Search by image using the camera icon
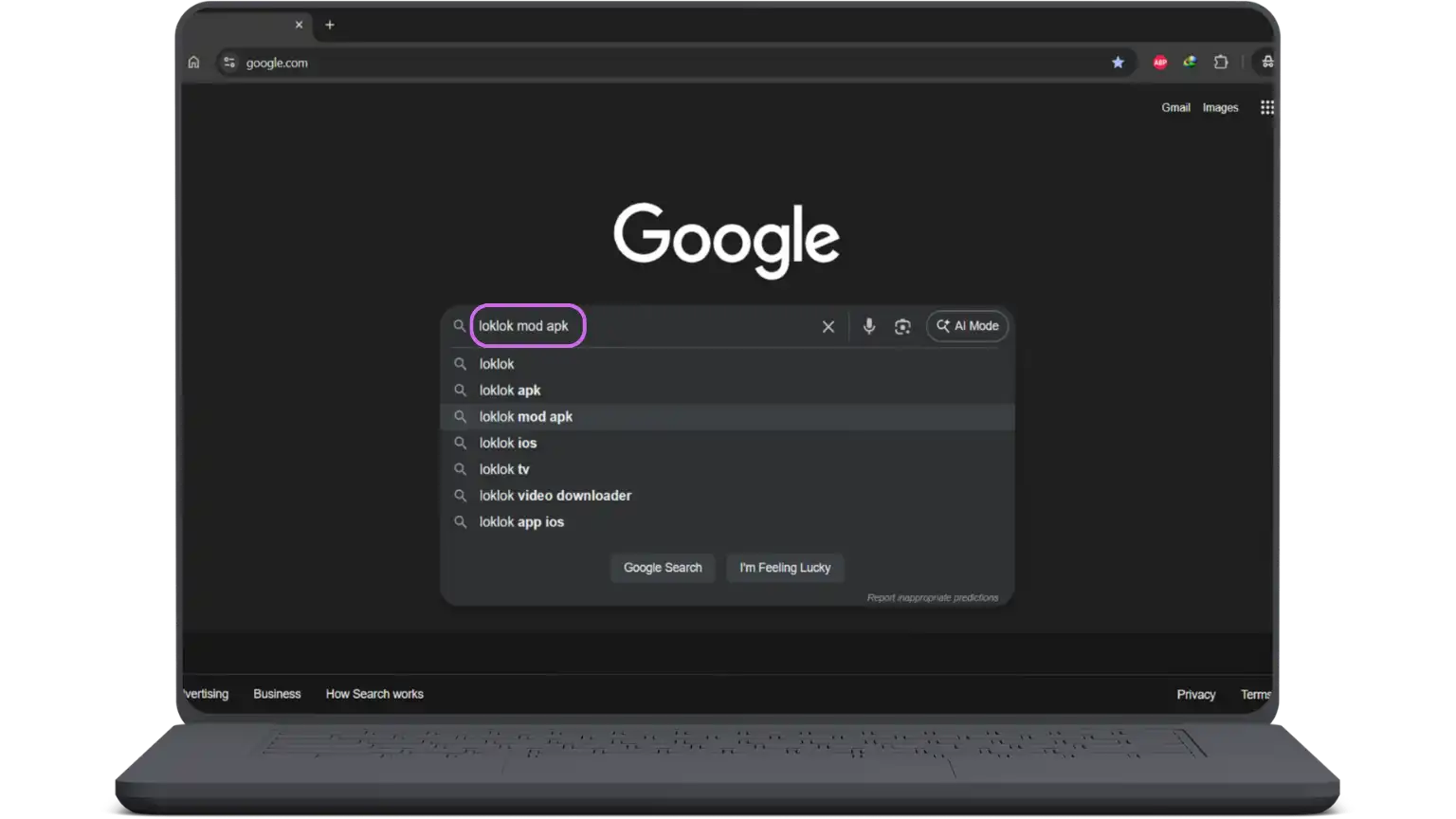The image size is (1456, 819). pos(902,326)
